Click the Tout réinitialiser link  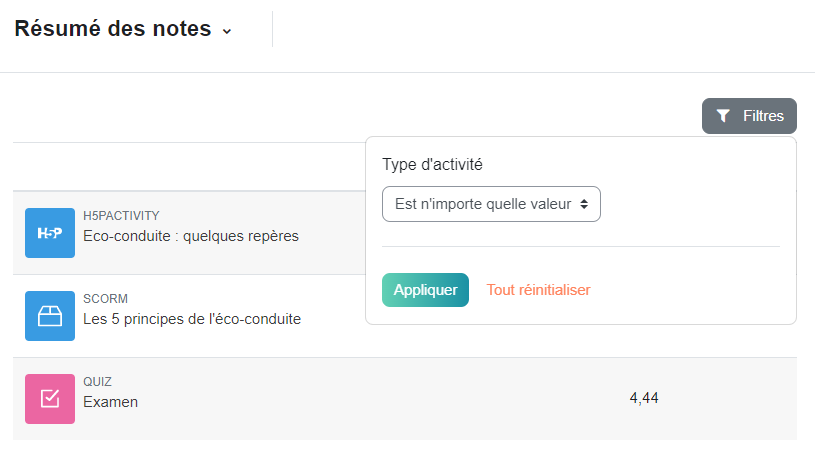(x=538, y=290)
